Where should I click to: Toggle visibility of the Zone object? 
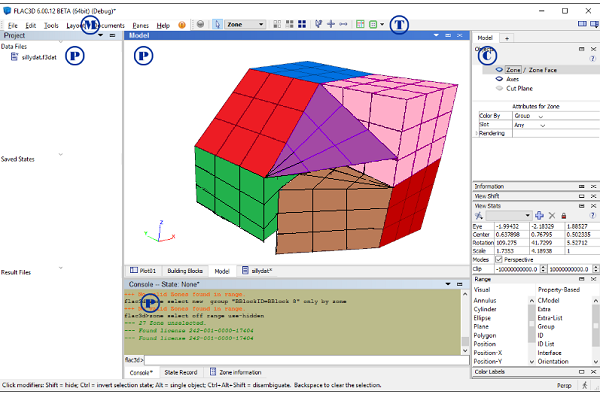tap(499, 70)
